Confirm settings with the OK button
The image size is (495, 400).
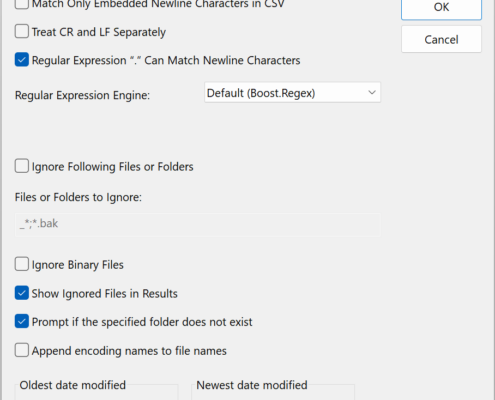[441, 8]
